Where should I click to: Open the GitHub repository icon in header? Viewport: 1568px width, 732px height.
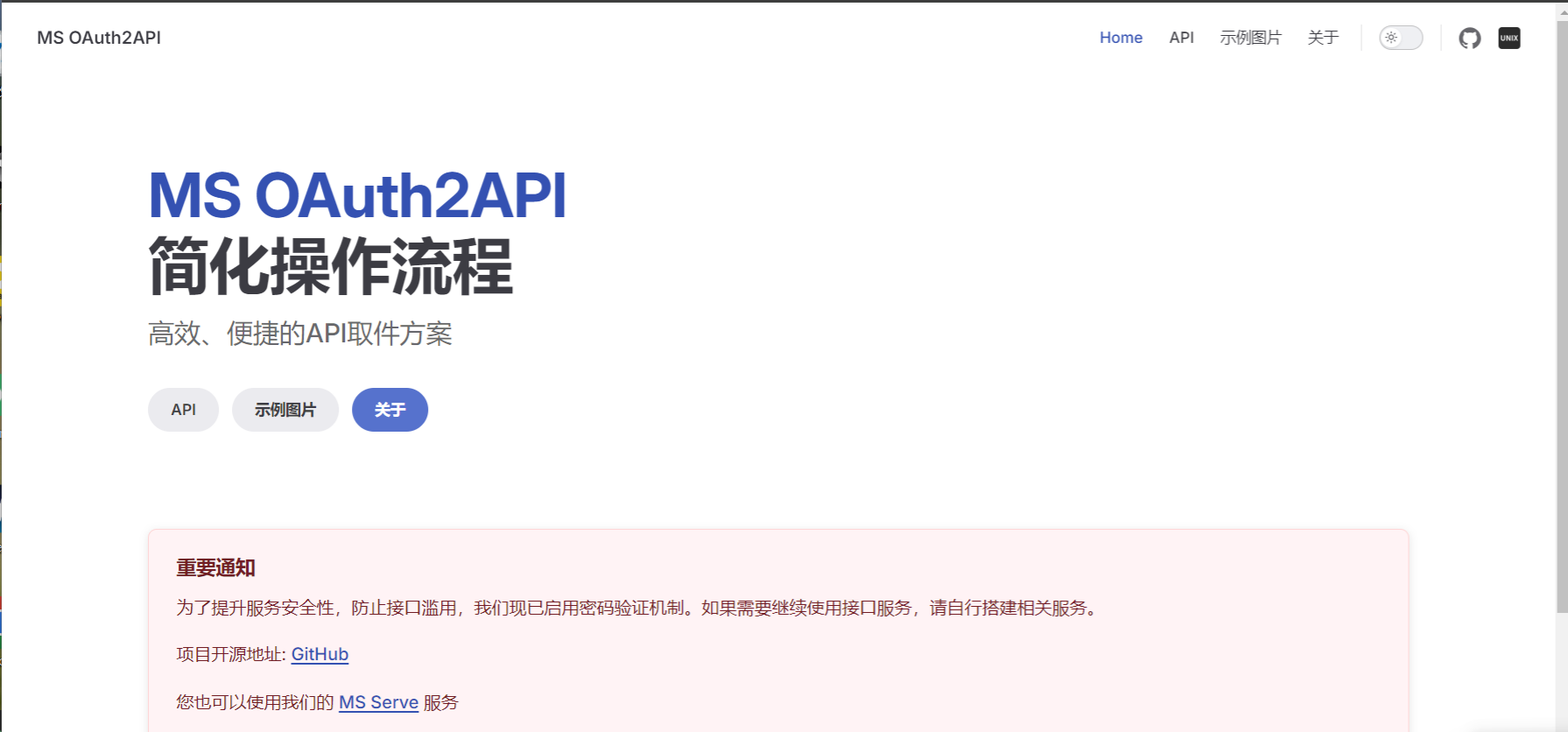coord(1469,38)
